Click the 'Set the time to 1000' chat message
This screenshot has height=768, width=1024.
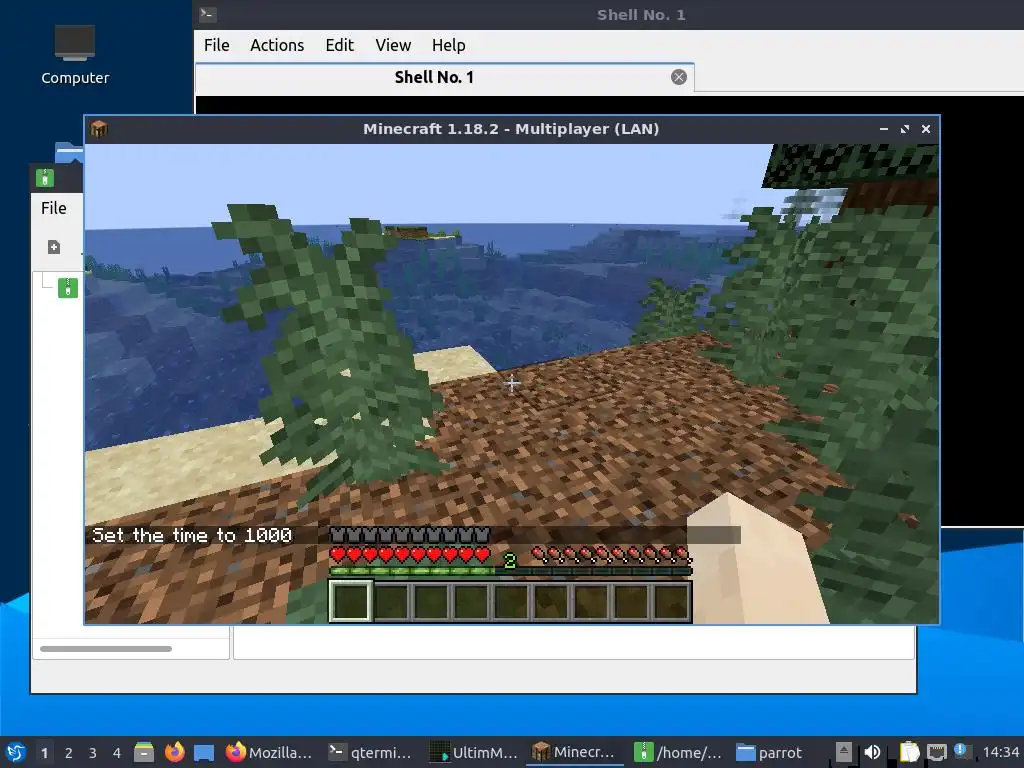192,536
